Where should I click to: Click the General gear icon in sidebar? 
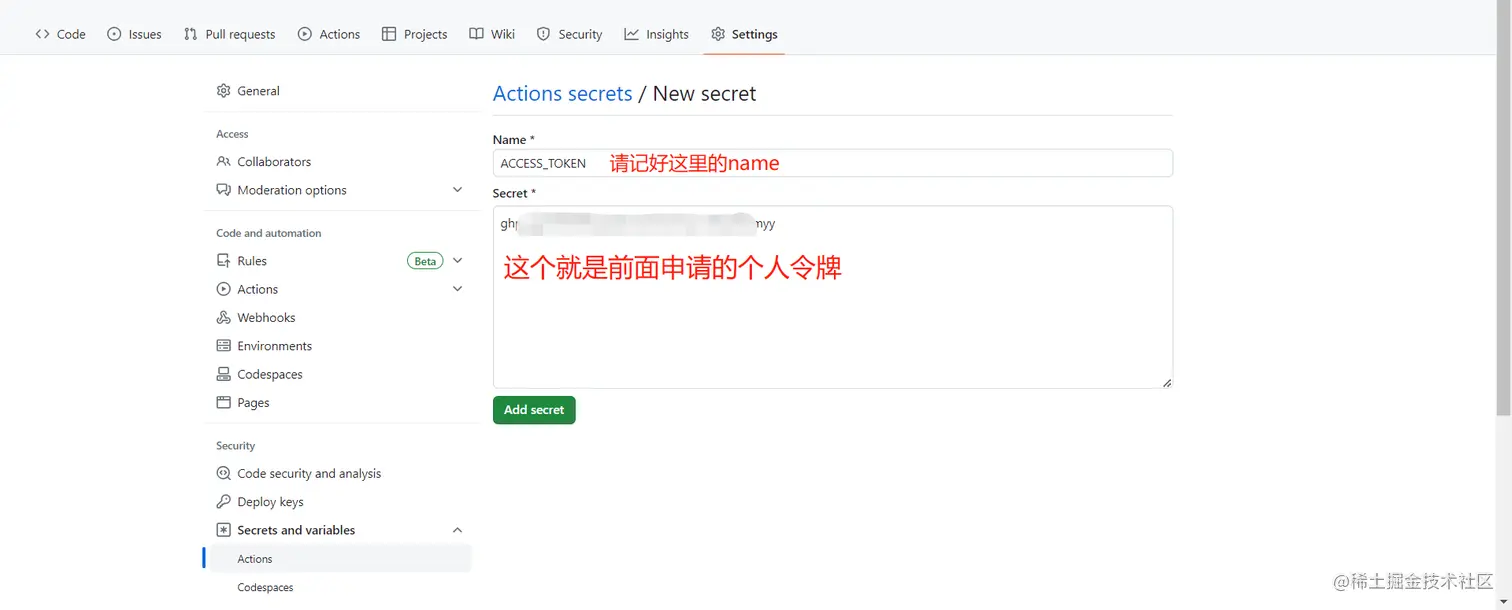pyautogui.click(x=223, y=91)
